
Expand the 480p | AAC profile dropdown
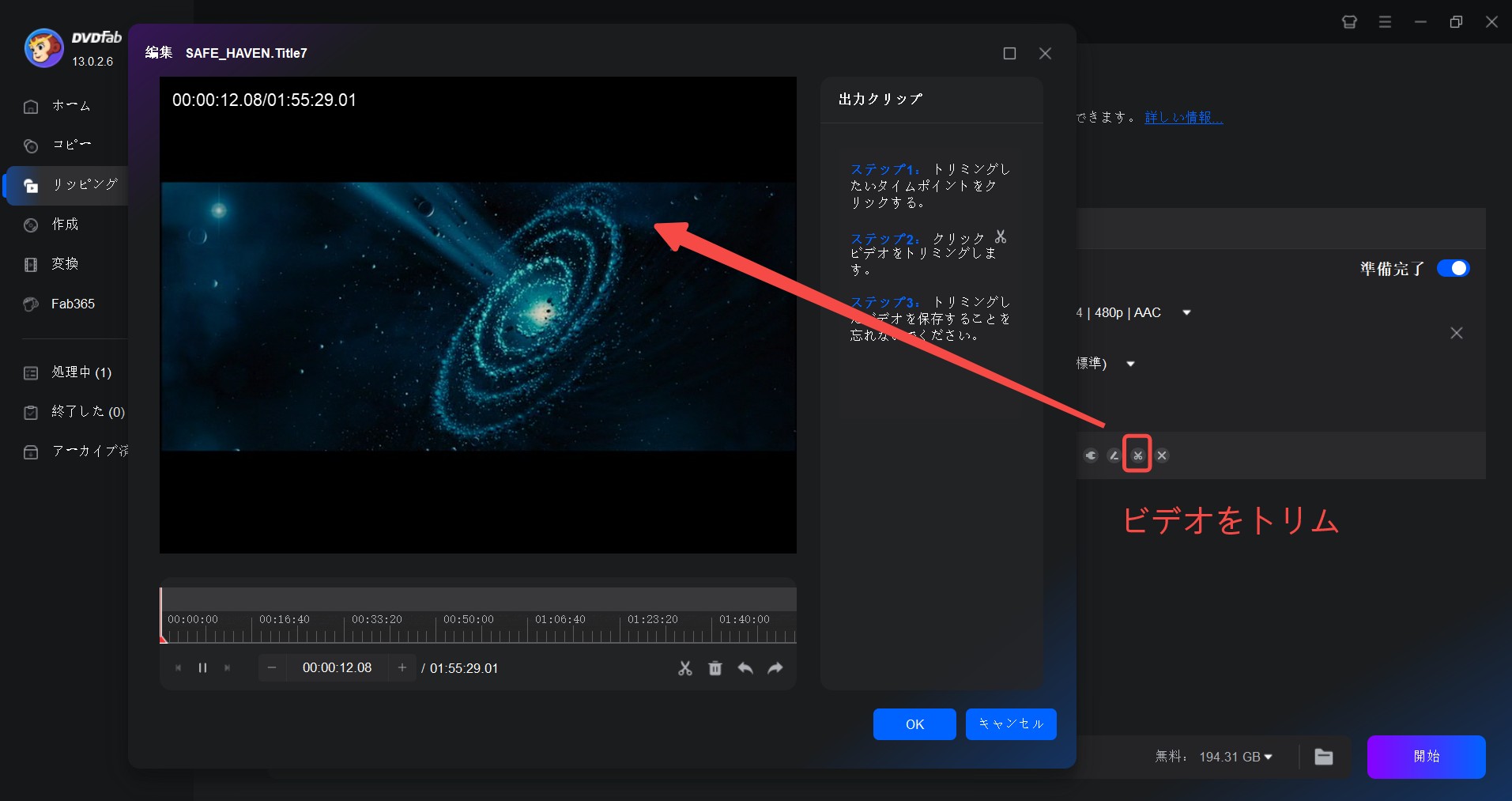(1186, 313)
